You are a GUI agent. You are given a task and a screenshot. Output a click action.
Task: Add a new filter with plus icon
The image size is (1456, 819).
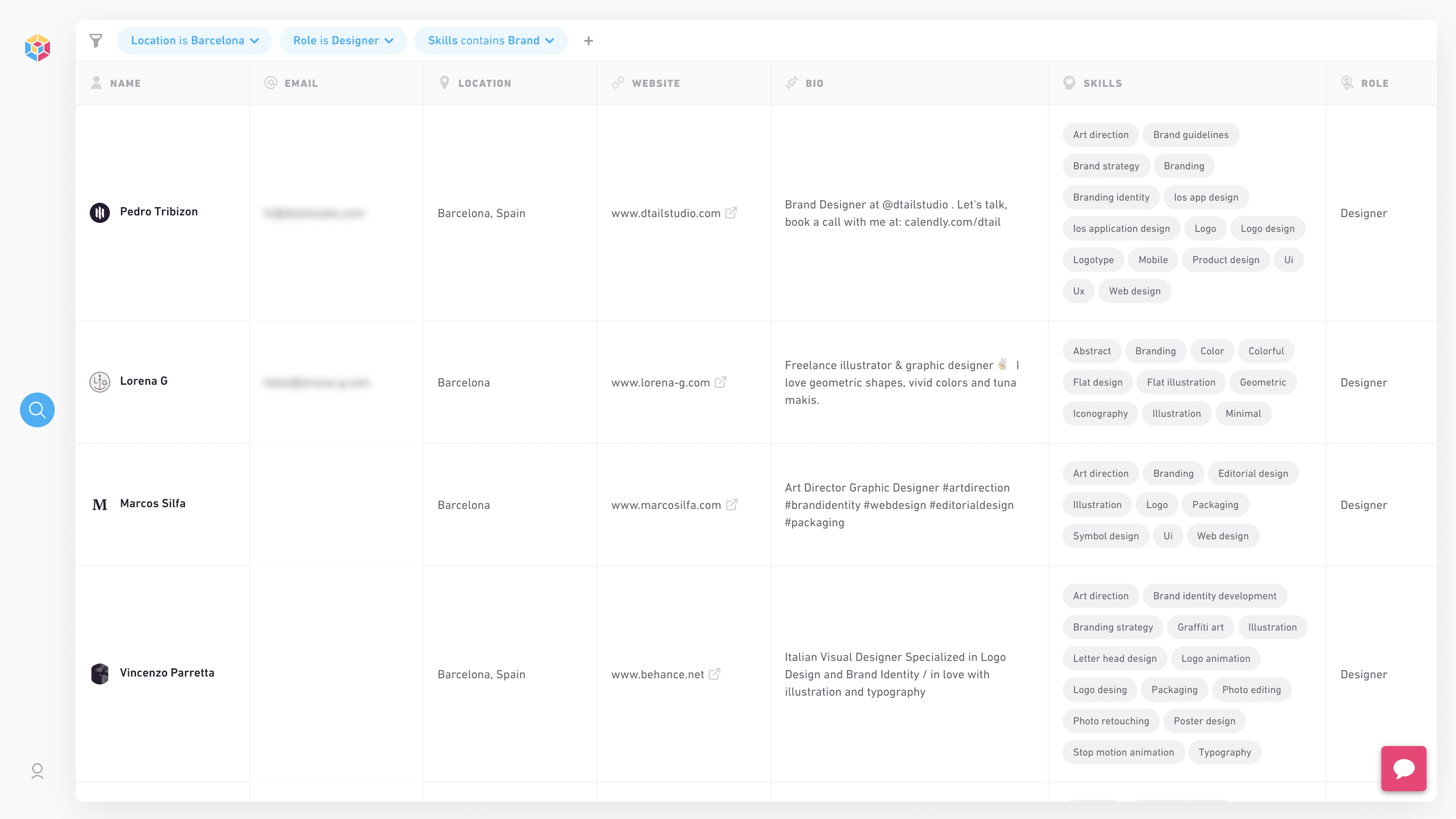[588, 41]
